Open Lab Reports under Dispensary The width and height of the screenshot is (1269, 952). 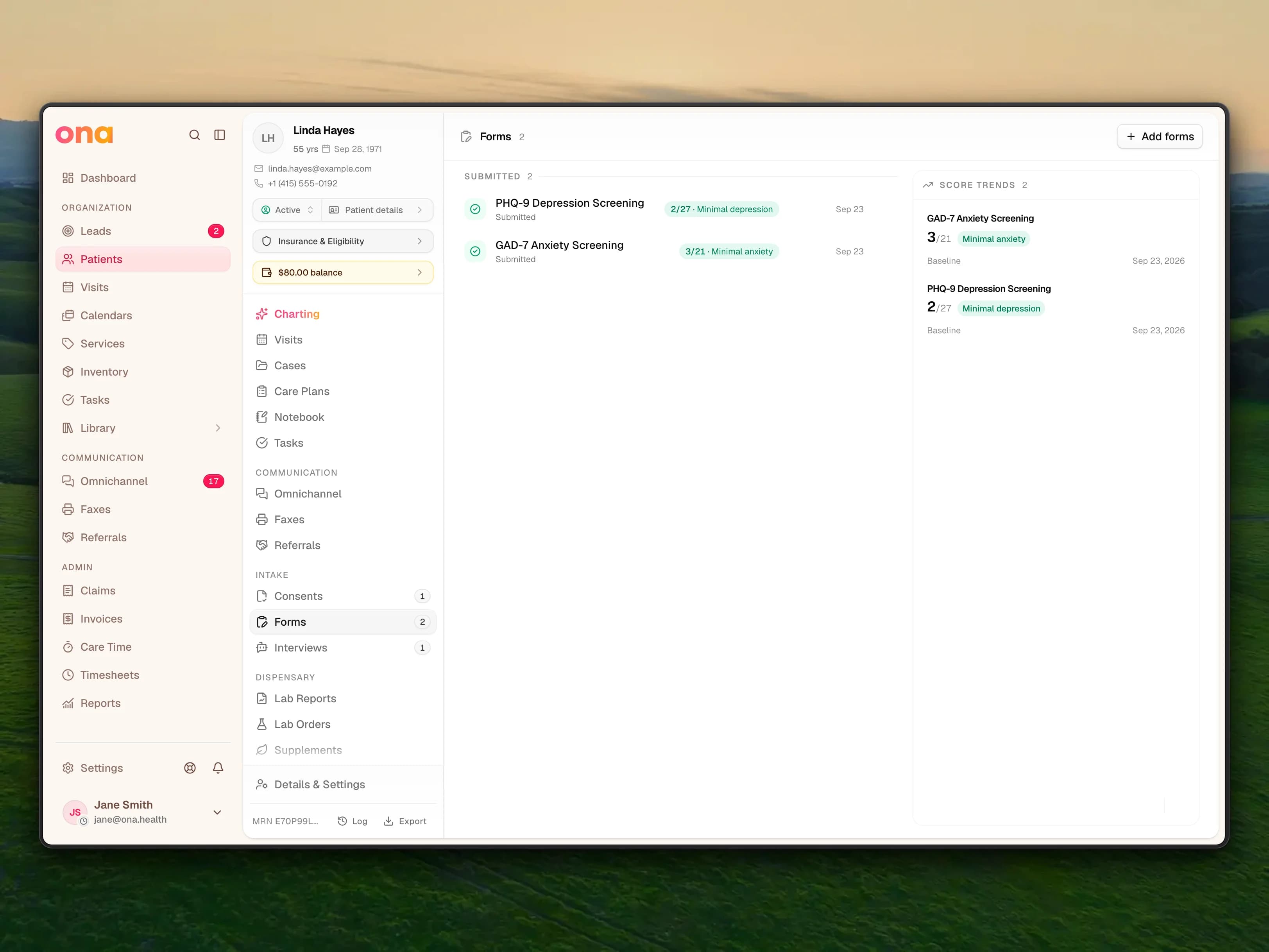tap(343, 698)
